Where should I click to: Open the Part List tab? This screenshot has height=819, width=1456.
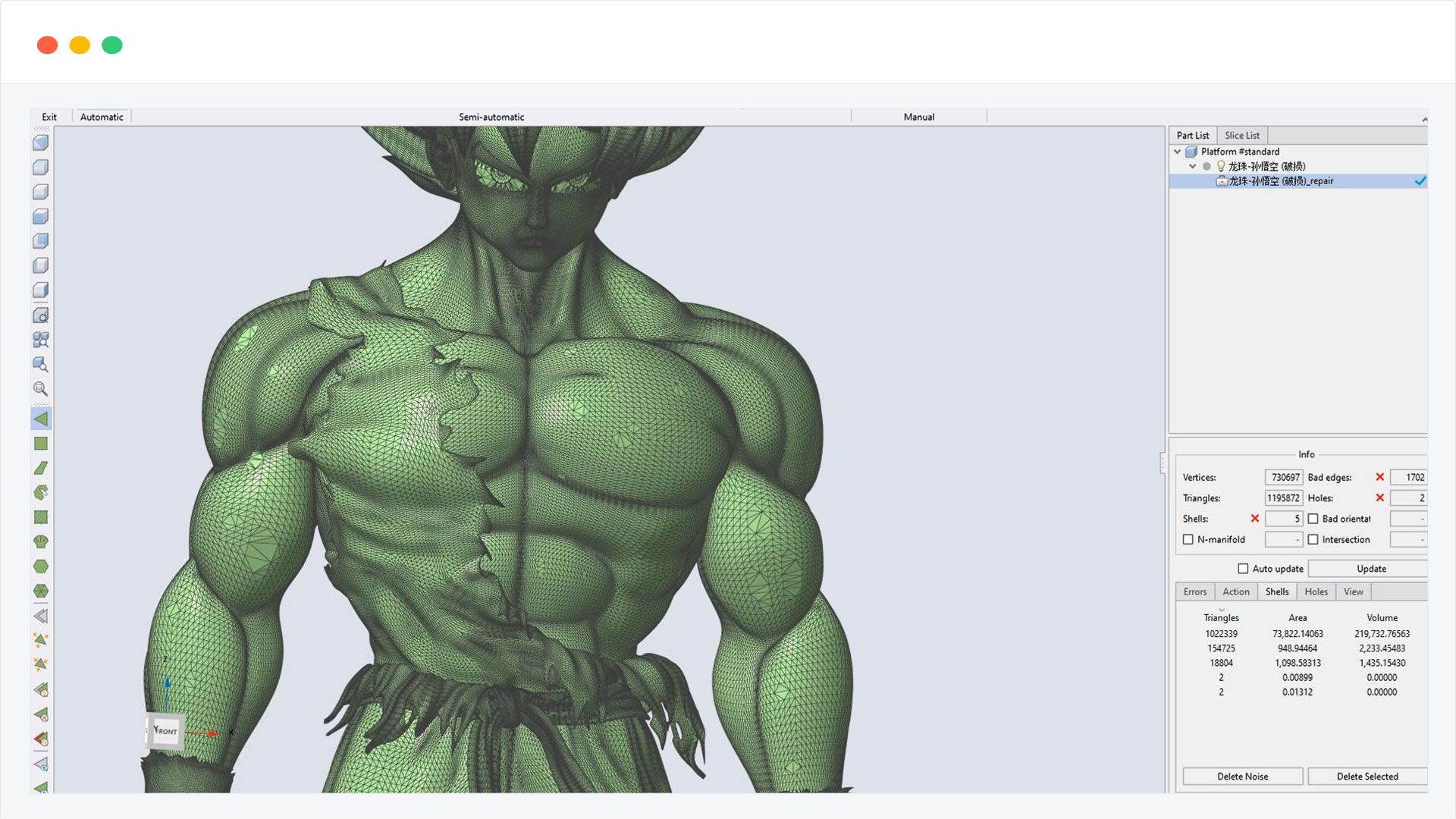(x=1193, y=136)
